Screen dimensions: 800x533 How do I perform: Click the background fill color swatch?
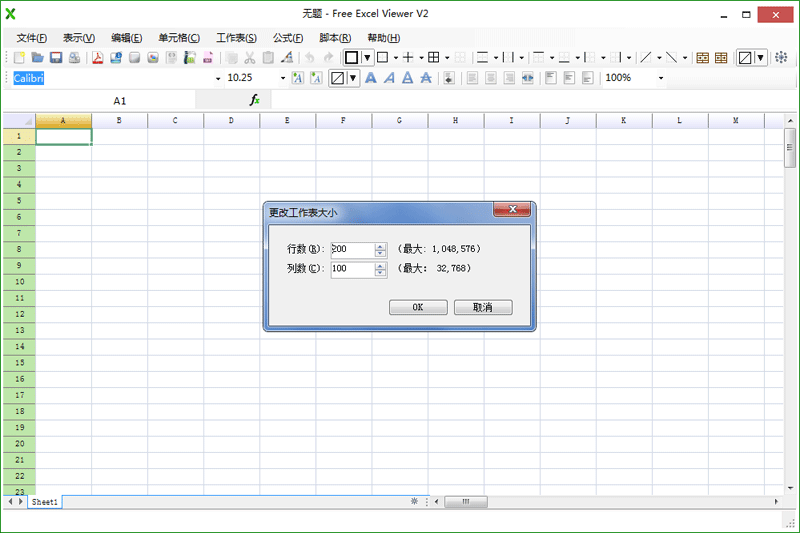coord(745,58)
